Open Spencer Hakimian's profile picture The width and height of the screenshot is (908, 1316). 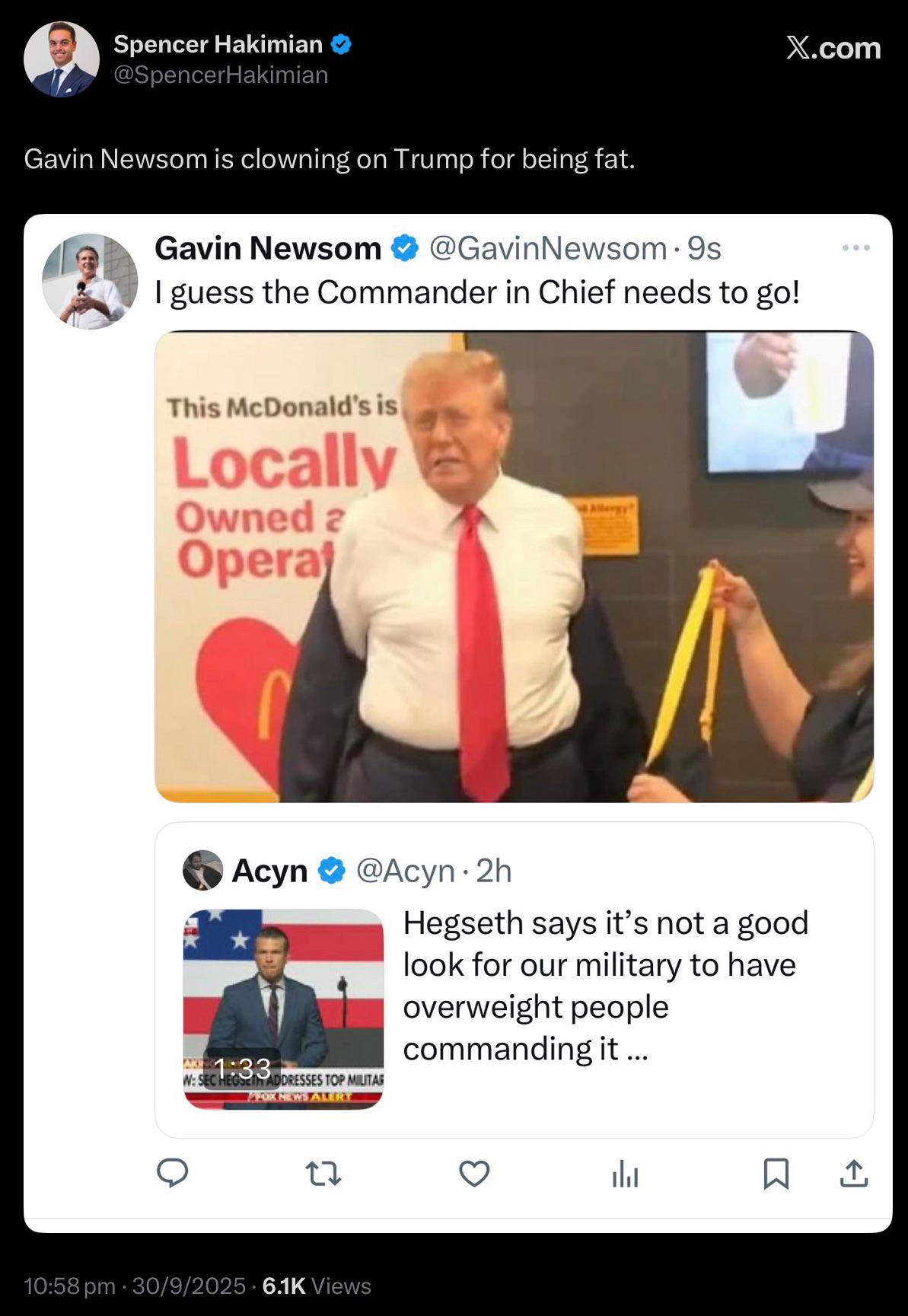pyautogui.click(x=62, y=59)
